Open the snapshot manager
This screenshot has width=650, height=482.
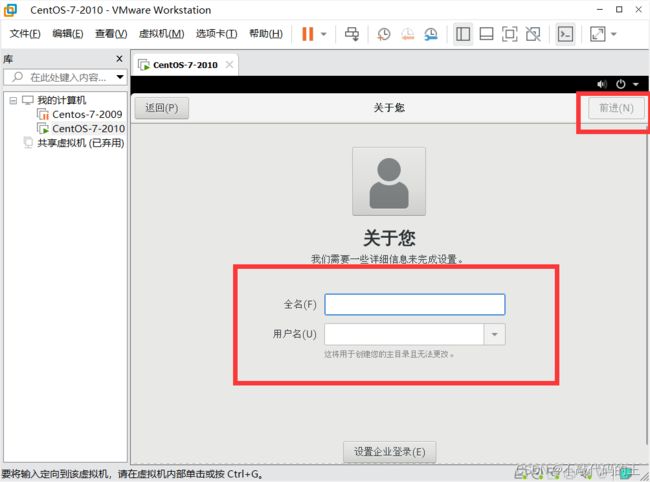pos(431,34)
